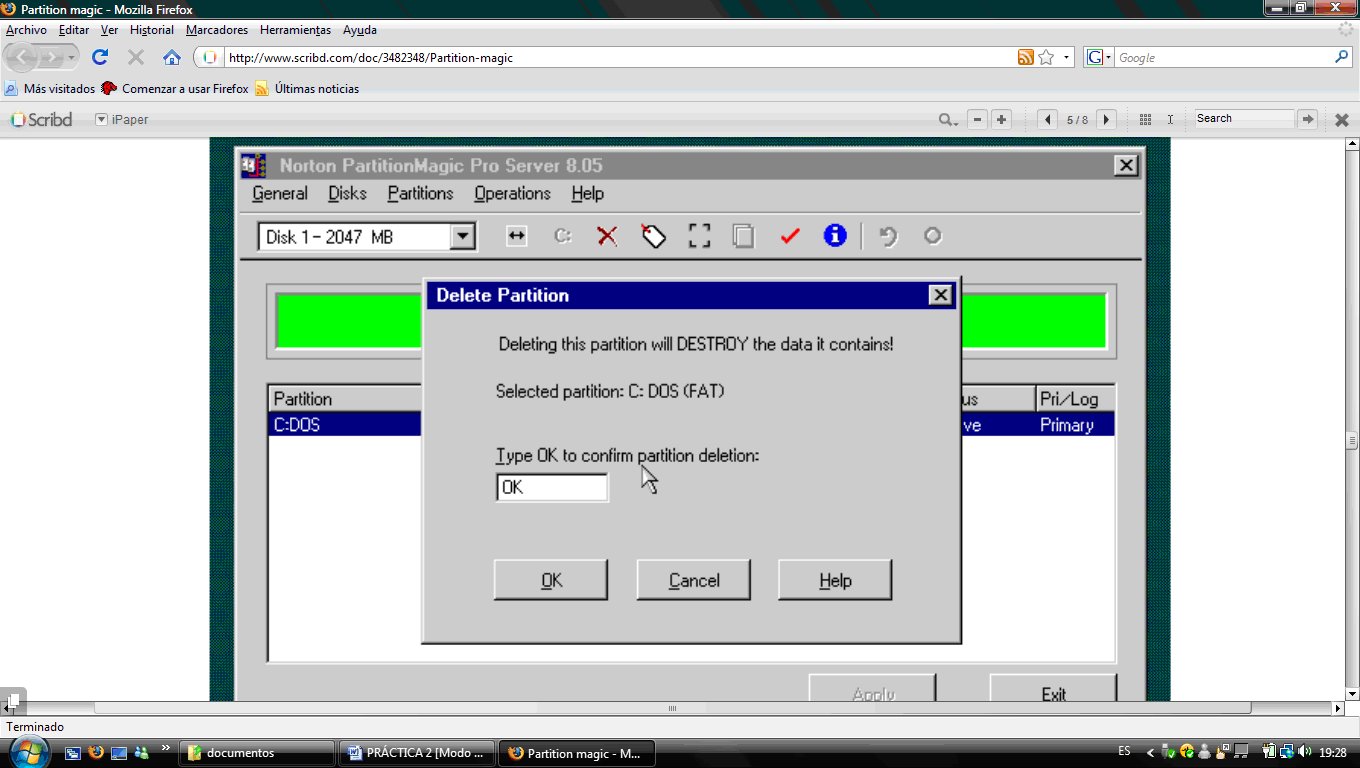
Task: Click the Scribd text select cursor icon
Action: point(1171,120)
